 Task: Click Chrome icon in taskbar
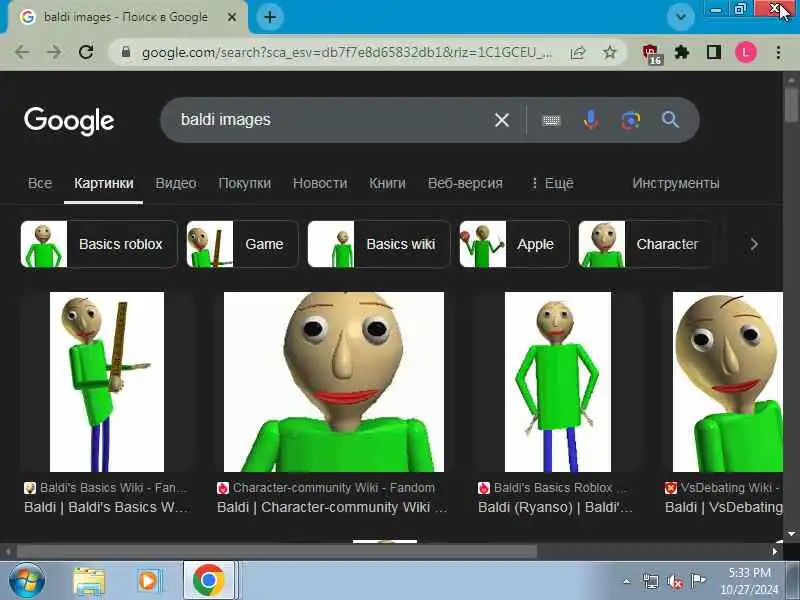tap(209, 581)
